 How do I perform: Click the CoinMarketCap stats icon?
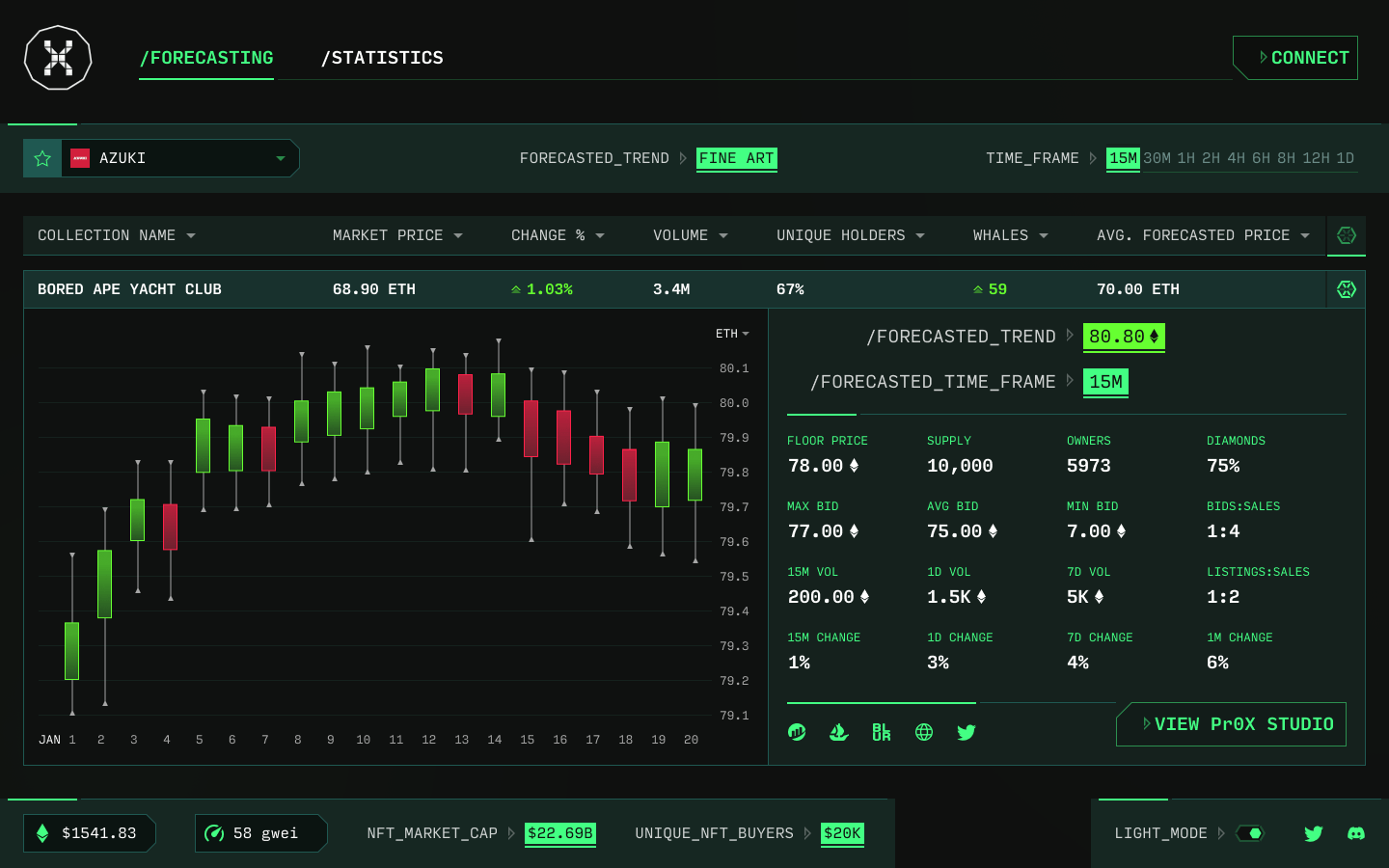point(797,732)
